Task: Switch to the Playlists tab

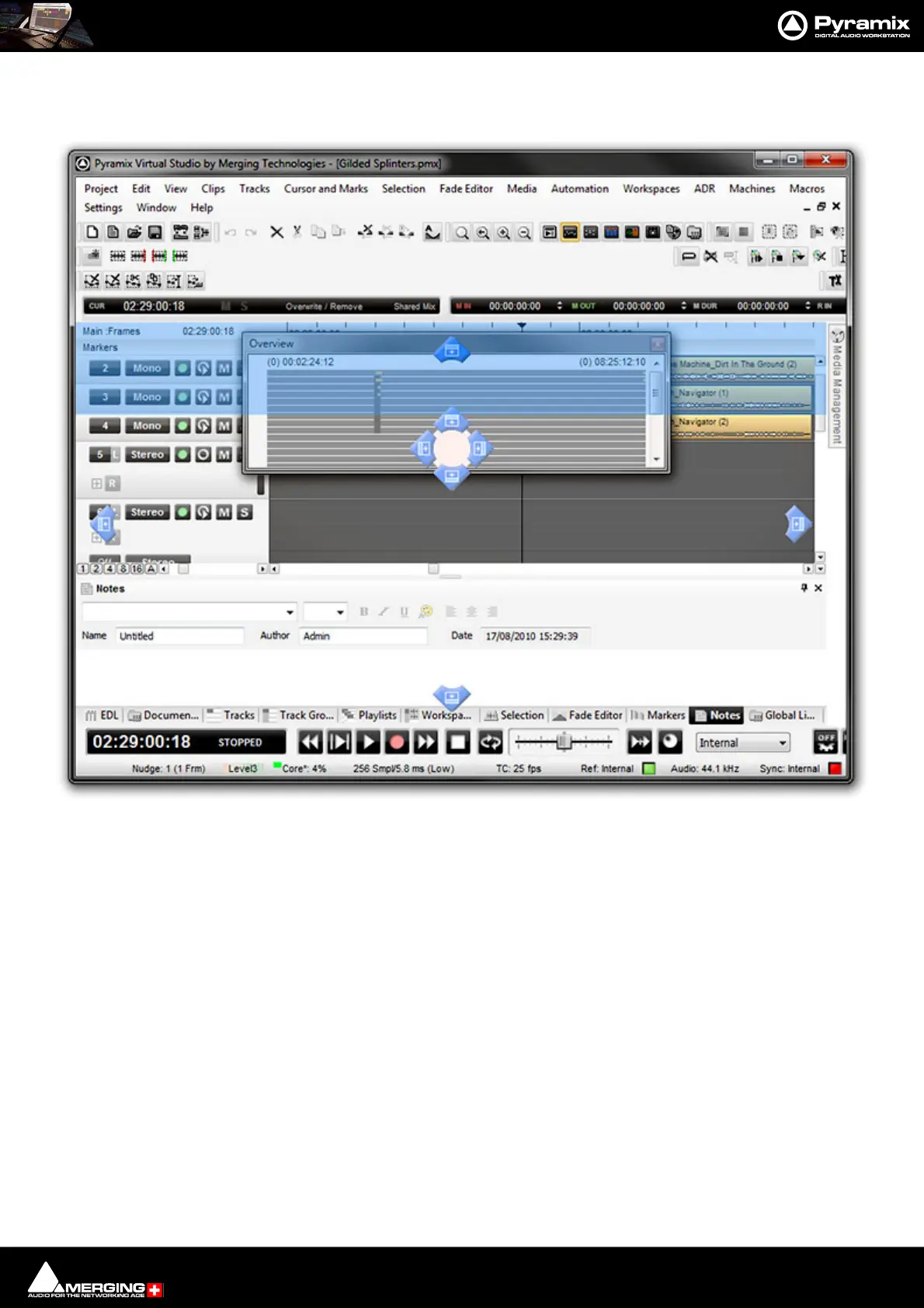Action: [370, 715]
